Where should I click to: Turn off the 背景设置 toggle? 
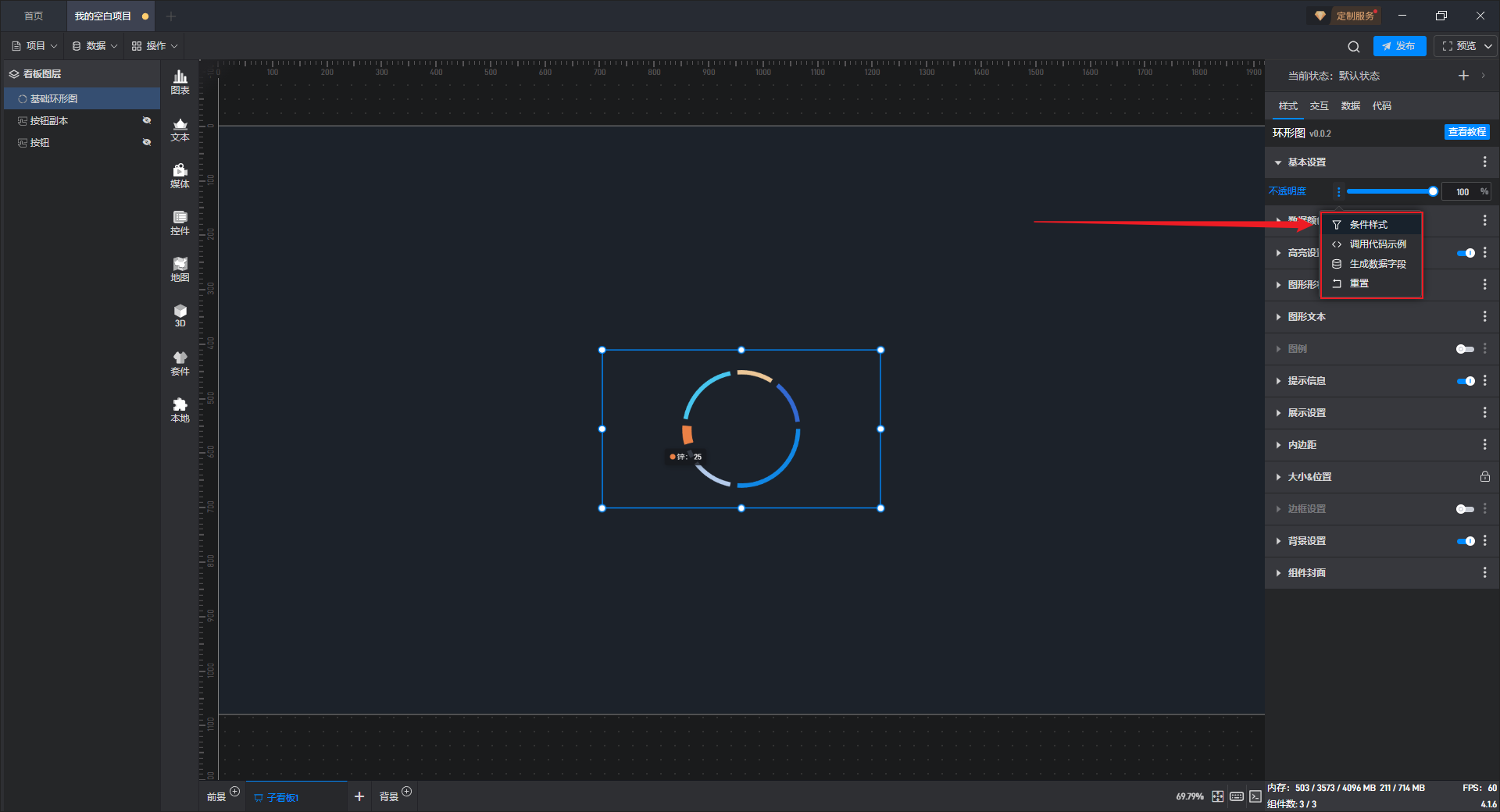pos(1465,541)
